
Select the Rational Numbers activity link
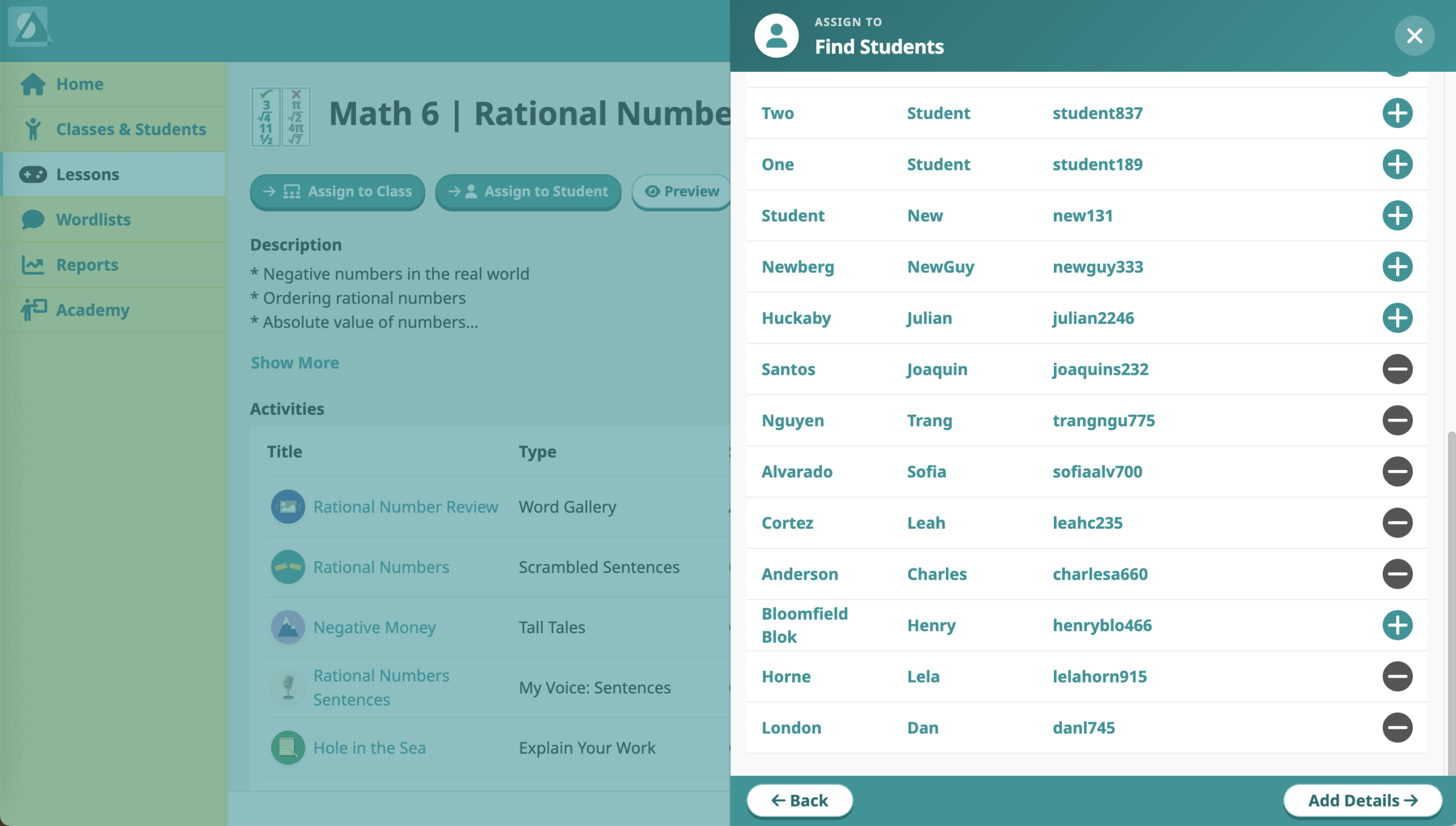click(x=381, y=567)
